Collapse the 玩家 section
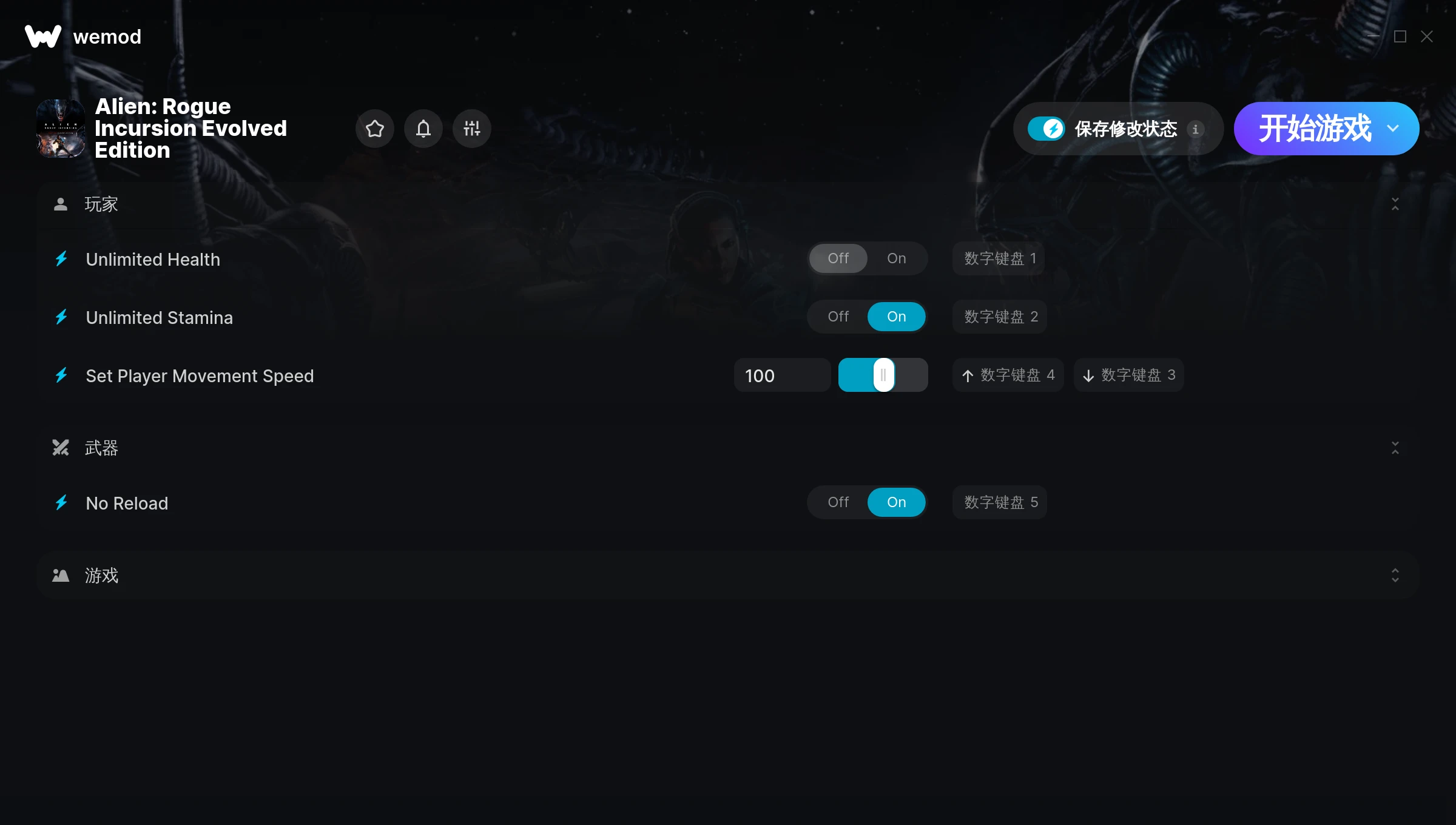Viewport: 1456px width, 825px height. point(1395,204)
